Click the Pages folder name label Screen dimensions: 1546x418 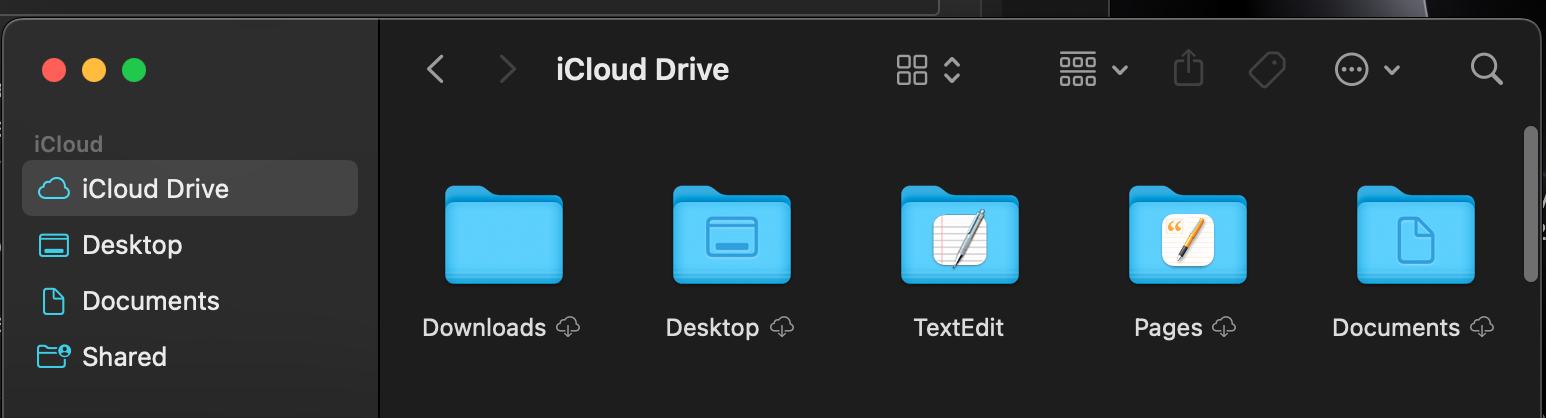pos(1168,328)
